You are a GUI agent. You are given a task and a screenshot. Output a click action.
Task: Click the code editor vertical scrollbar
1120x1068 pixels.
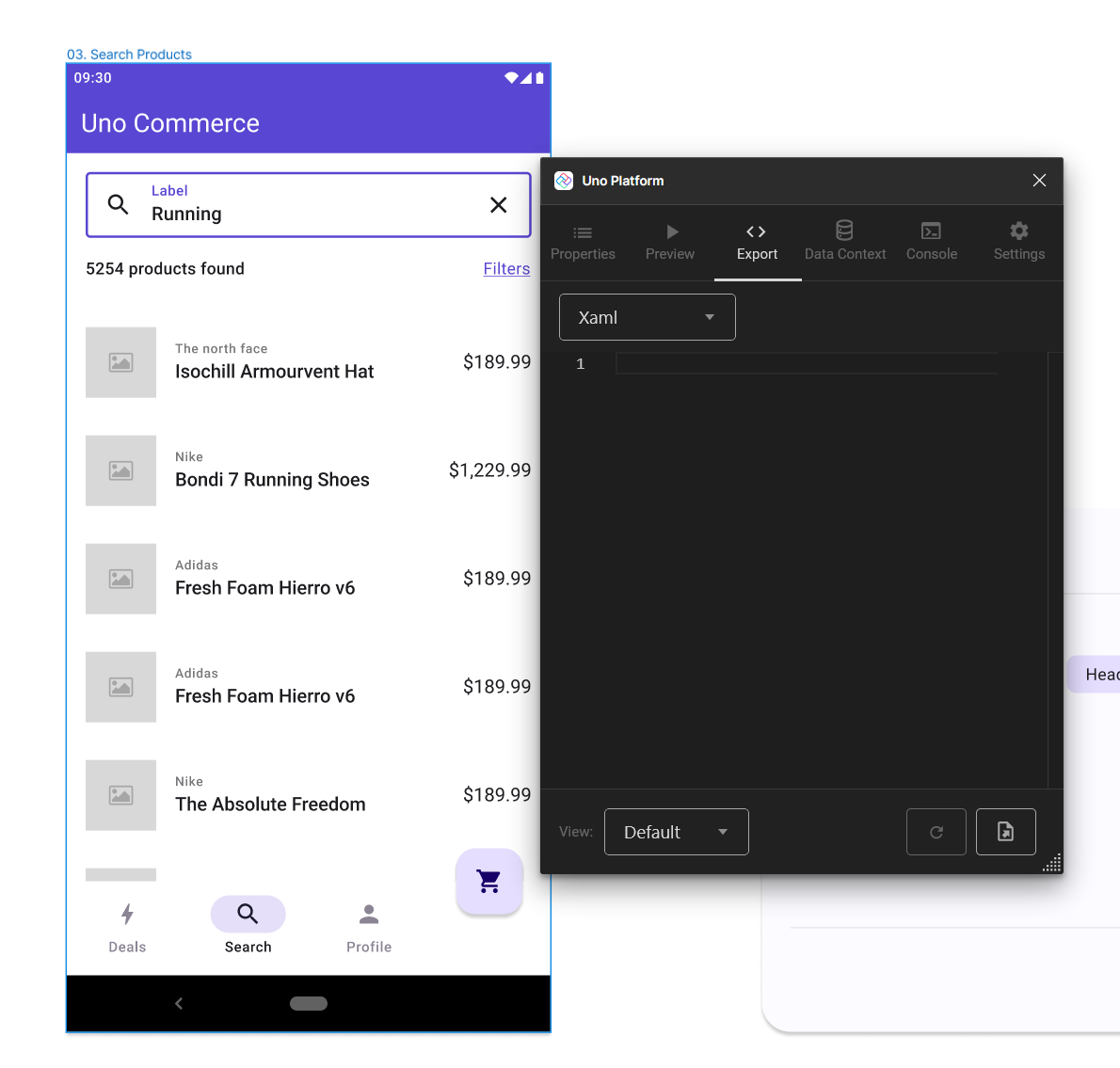[1055, 569]
